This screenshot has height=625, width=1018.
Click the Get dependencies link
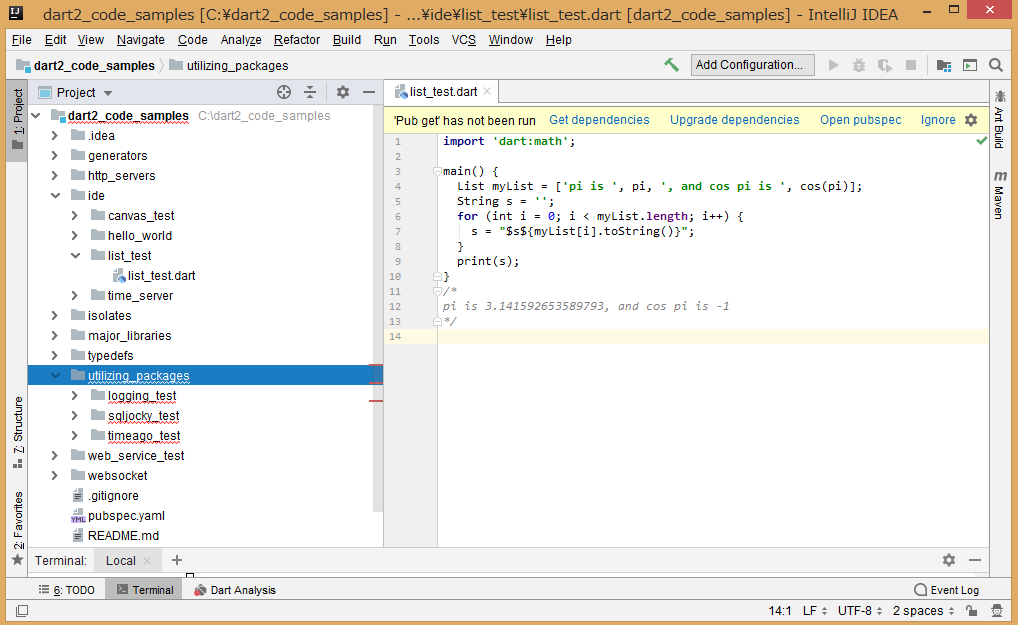[x=599, y=120]
